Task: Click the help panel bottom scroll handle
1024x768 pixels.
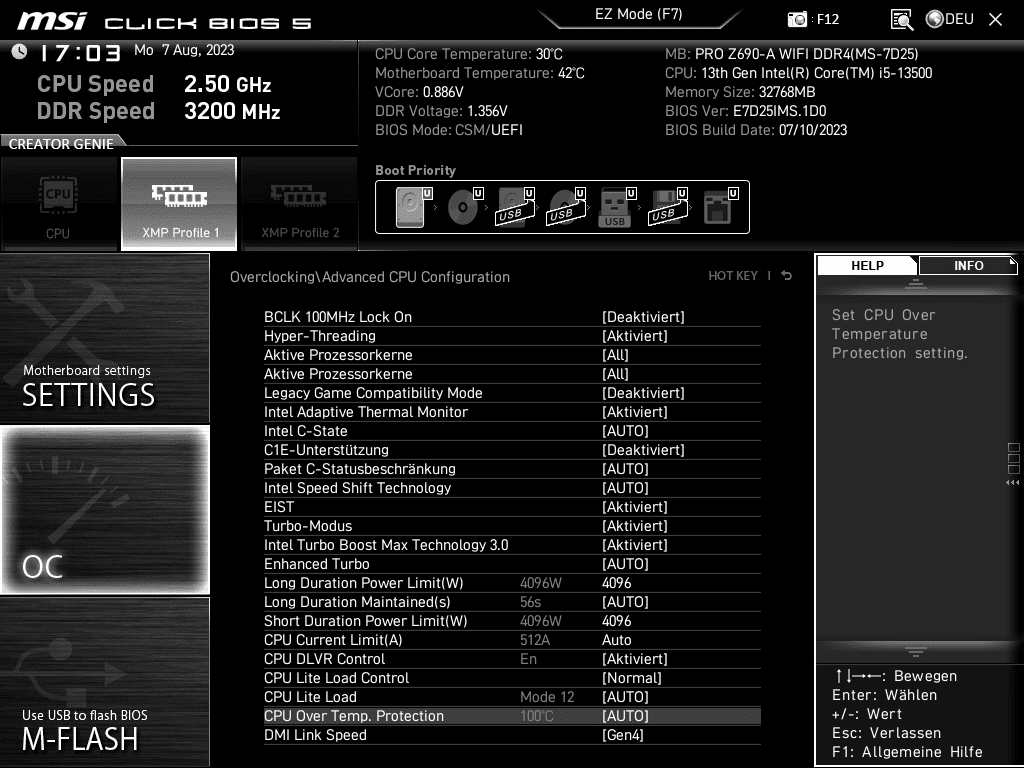Action: [x=916, y=651]
